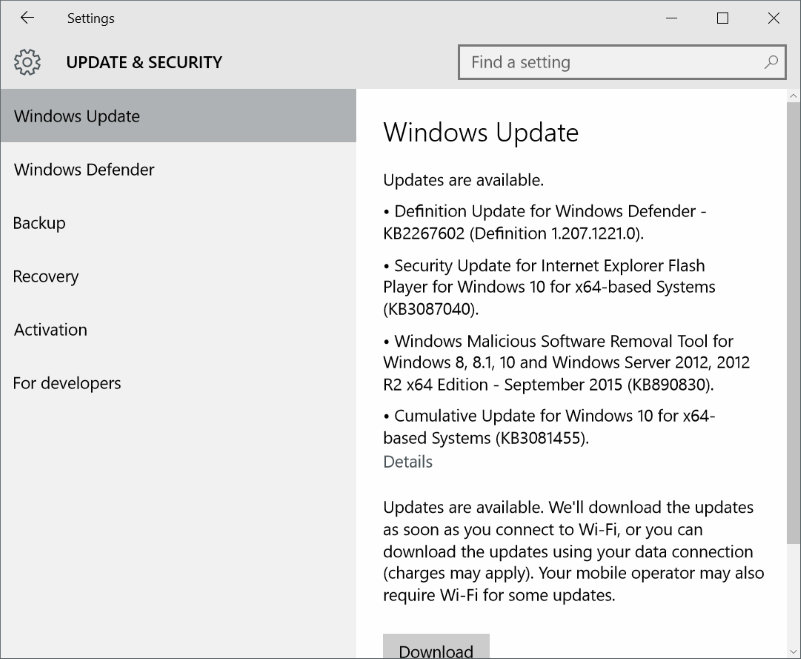Select Windows Update in the sidebar

[x=76, y=116]
